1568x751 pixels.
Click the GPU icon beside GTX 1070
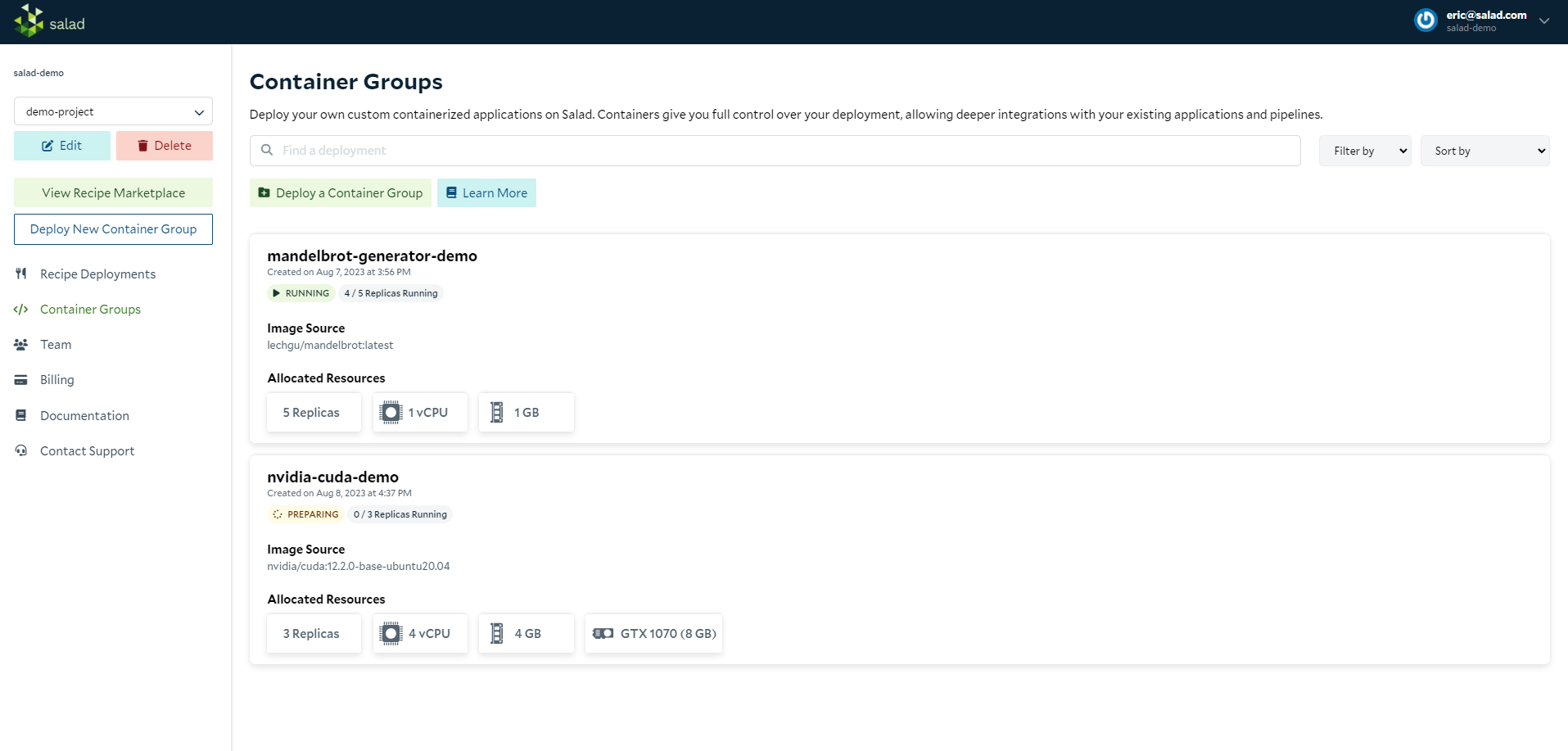603,634
